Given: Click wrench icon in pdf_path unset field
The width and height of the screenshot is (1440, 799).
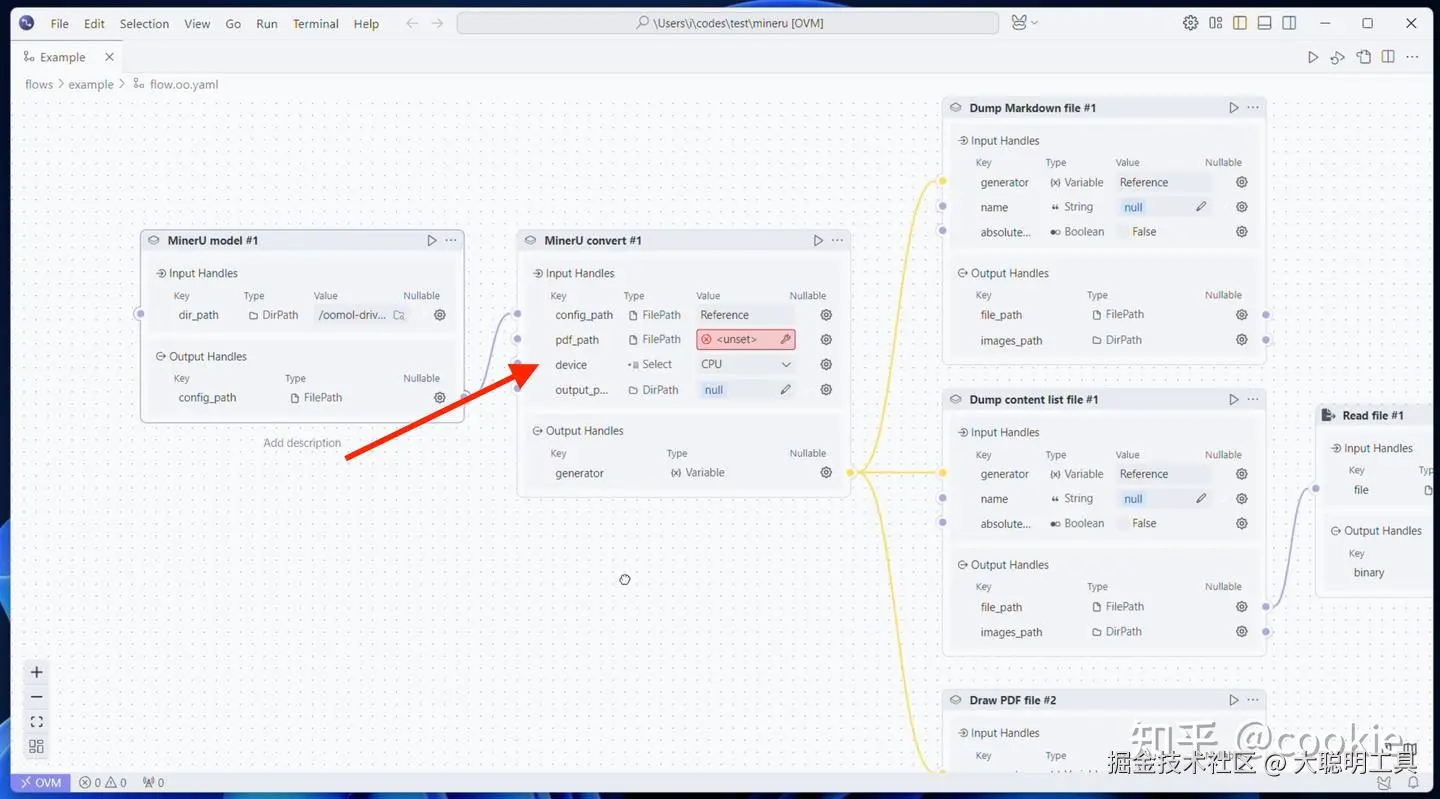Looking at the screenshot, I should [786, 340].
